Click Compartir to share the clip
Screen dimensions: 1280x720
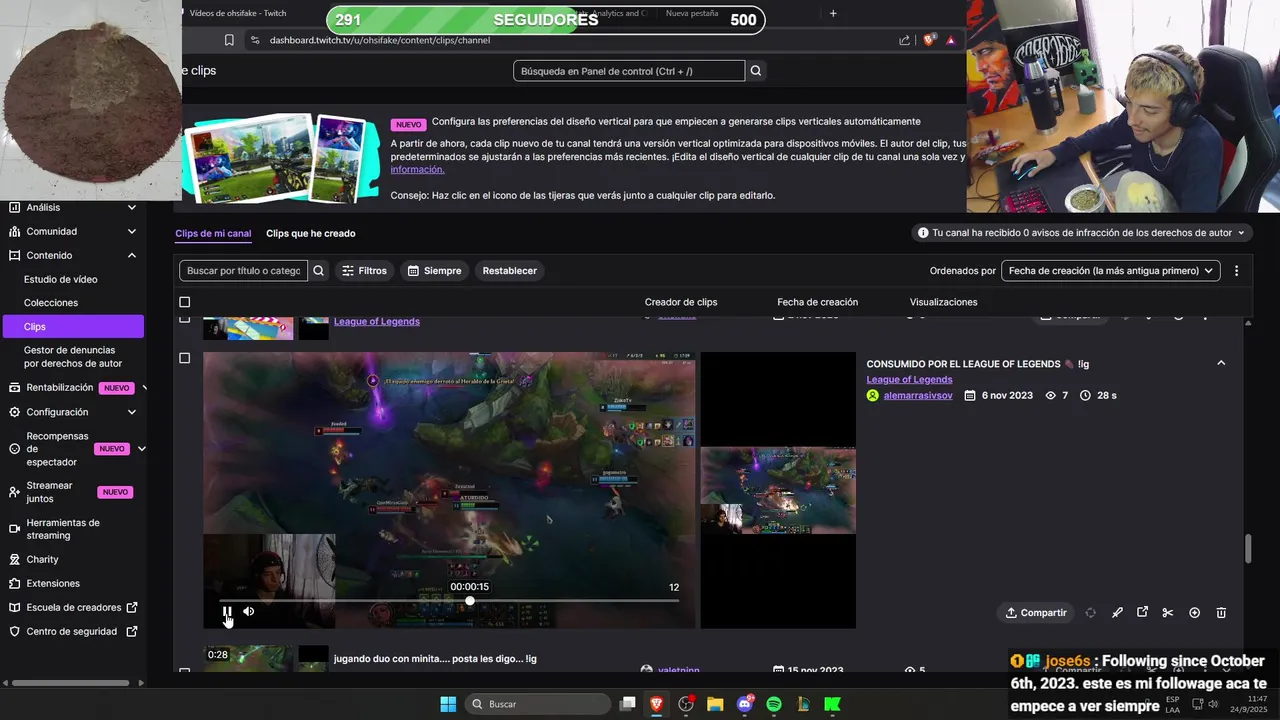click(x=1036, y=613)
